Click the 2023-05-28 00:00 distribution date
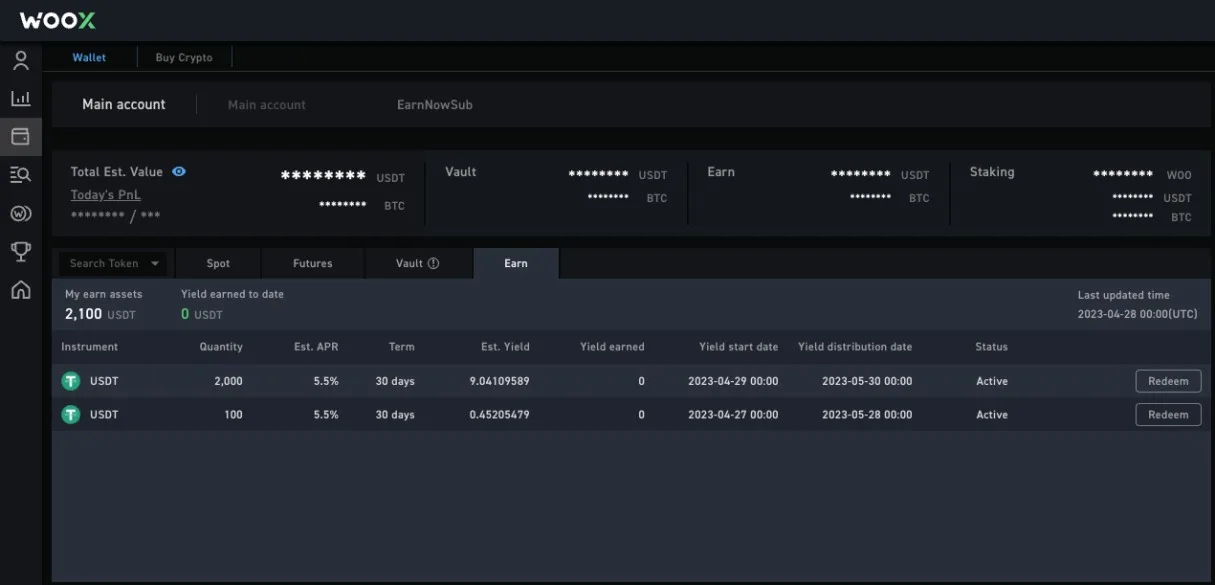The width and height of the screenshot is (1215, 585). (x=867, y=414)
